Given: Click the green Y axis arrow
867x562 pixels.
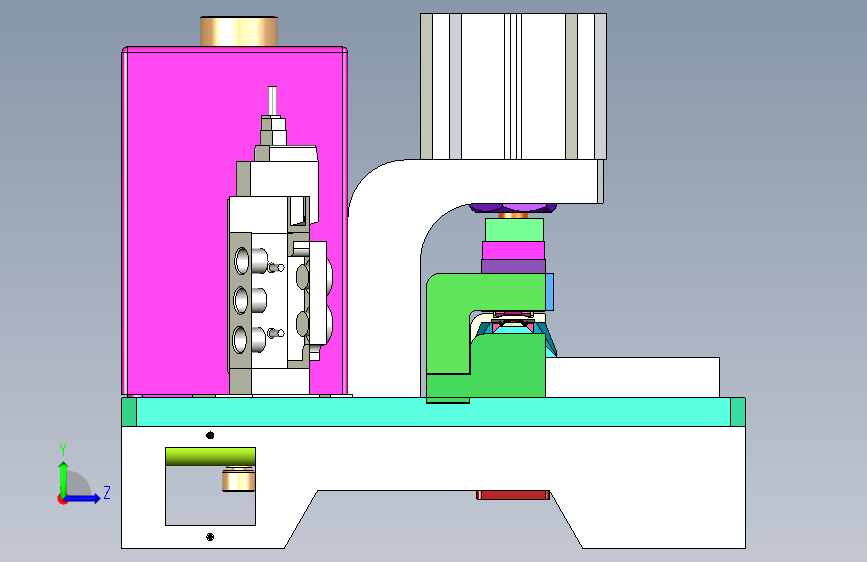Looking at the screenshot, I should click(64, 478).
